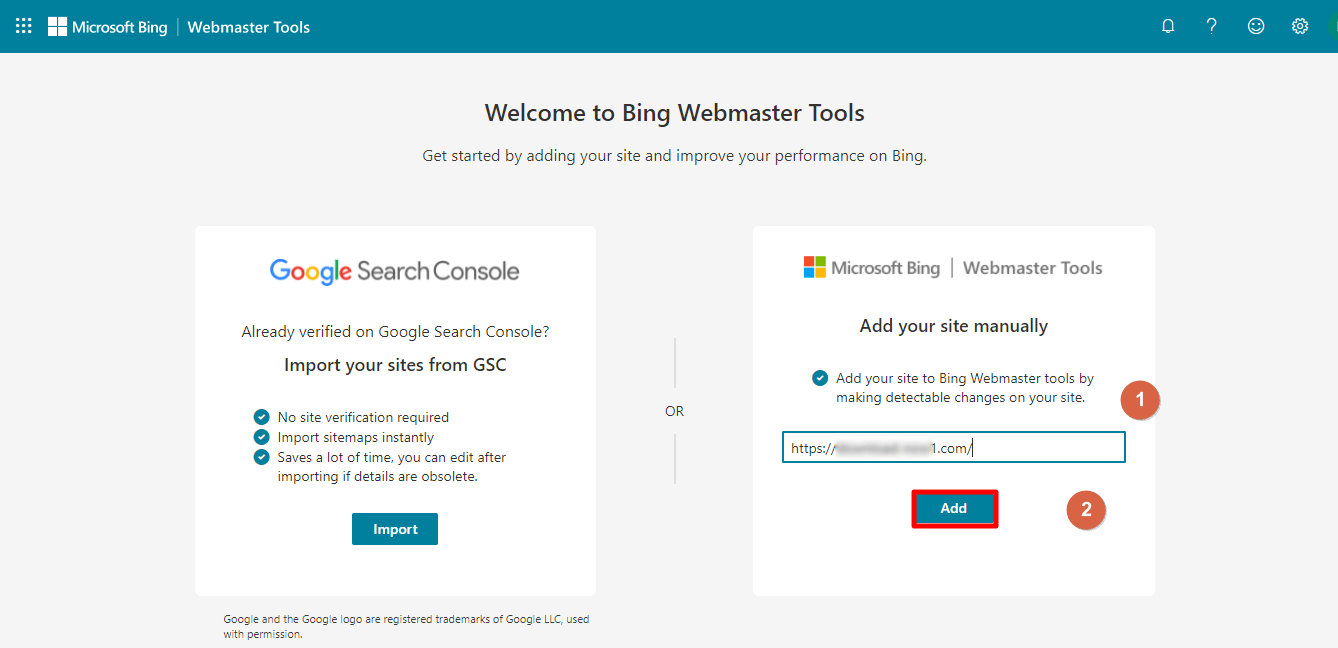Open the app launcher waffle menu
Screen dimensions: 1338x648
(x=24, y=26)
